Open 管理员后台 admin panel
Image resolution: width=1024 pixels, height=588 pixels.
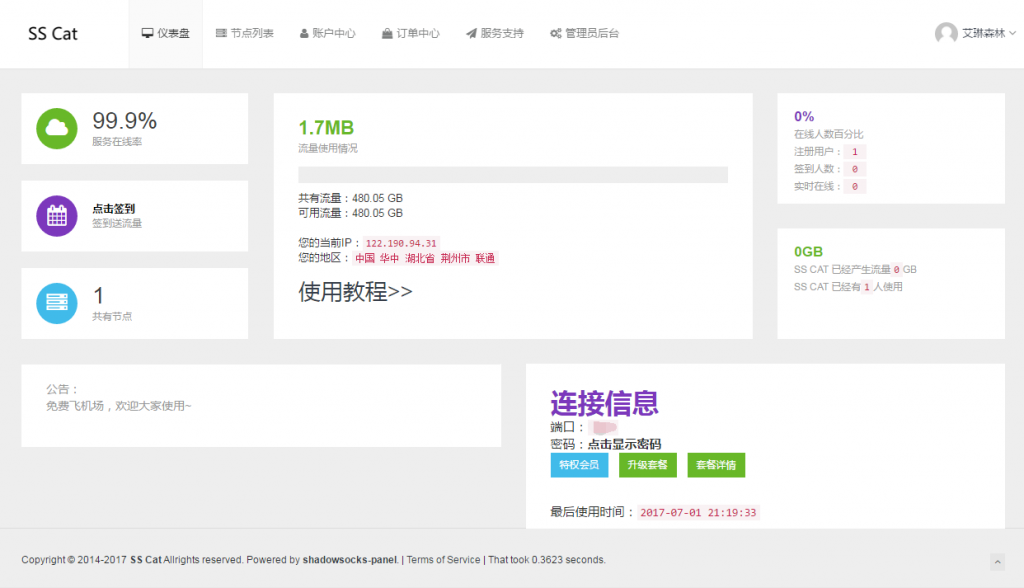[584, 33]
